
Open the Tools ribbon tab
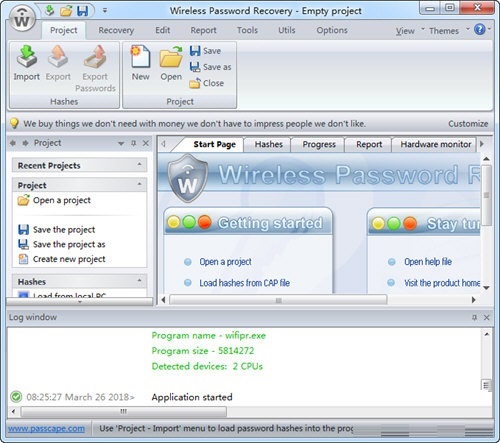pyautogui.click(x=247, y=30)
